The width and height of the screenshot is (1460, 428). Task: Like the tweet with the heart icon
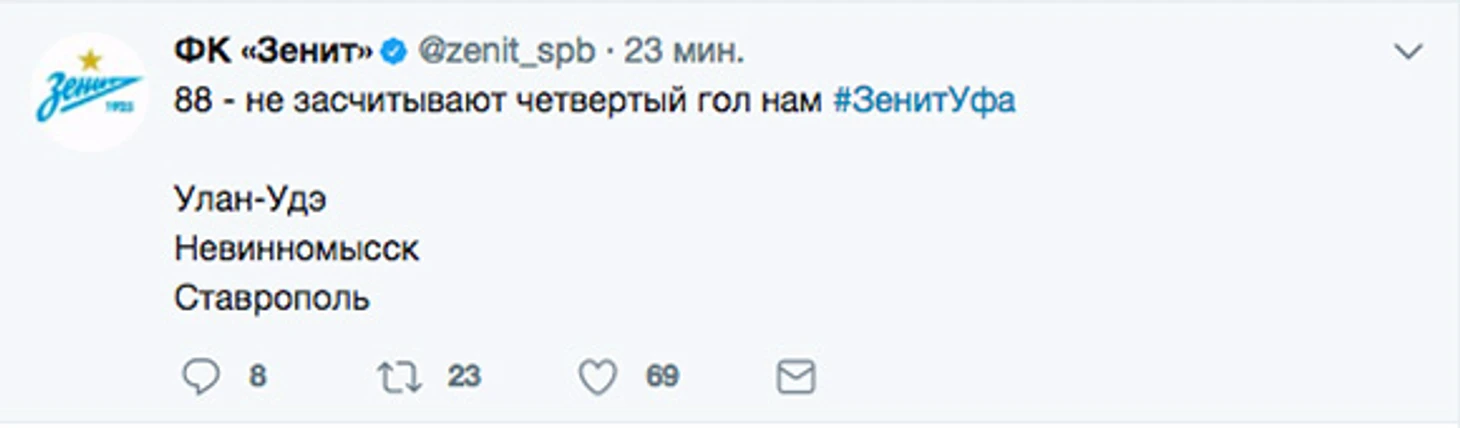click(599, 377)
